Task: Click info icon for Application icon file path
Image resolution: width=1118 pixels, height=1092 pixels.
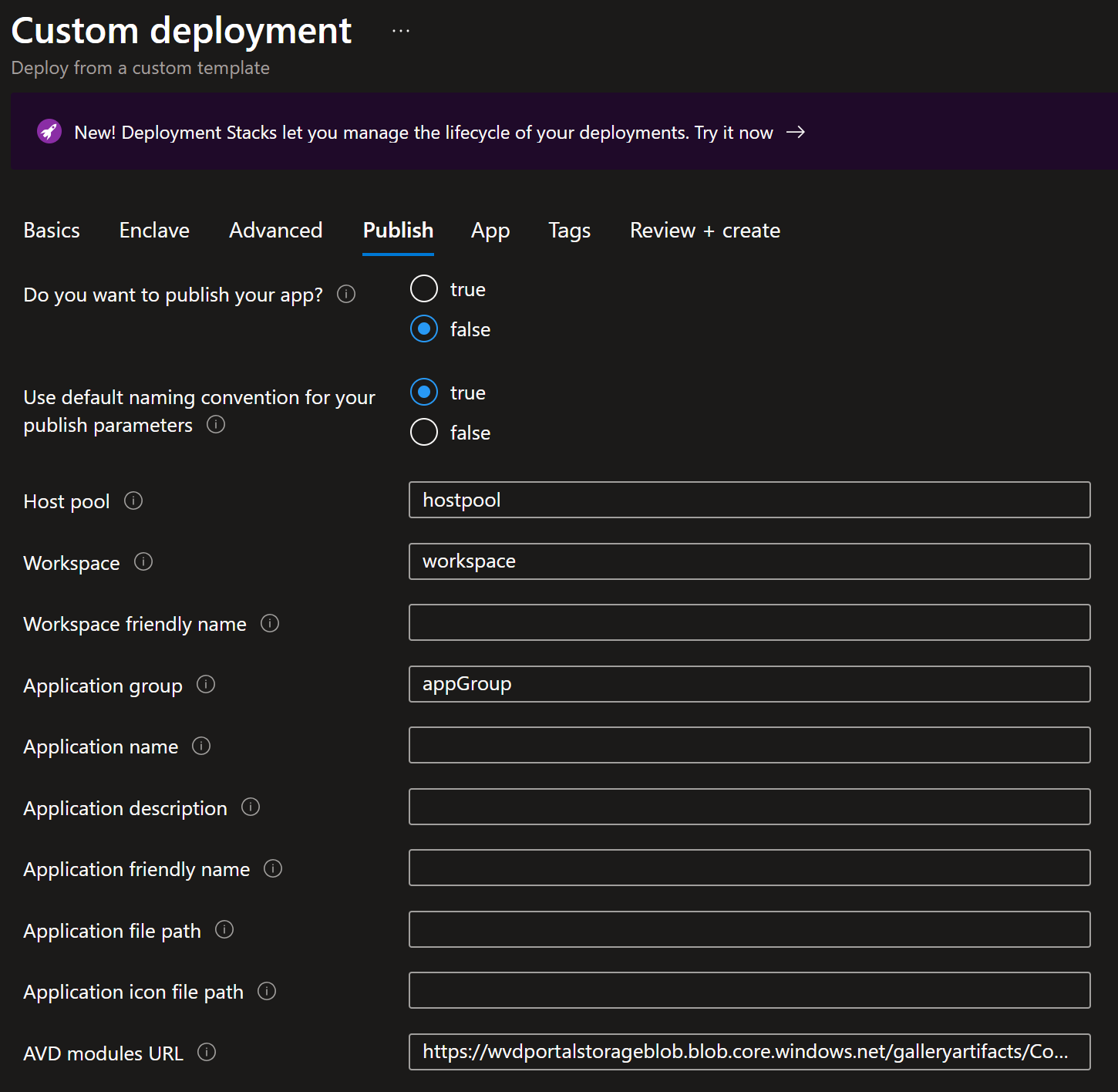Action: point(267,991)
